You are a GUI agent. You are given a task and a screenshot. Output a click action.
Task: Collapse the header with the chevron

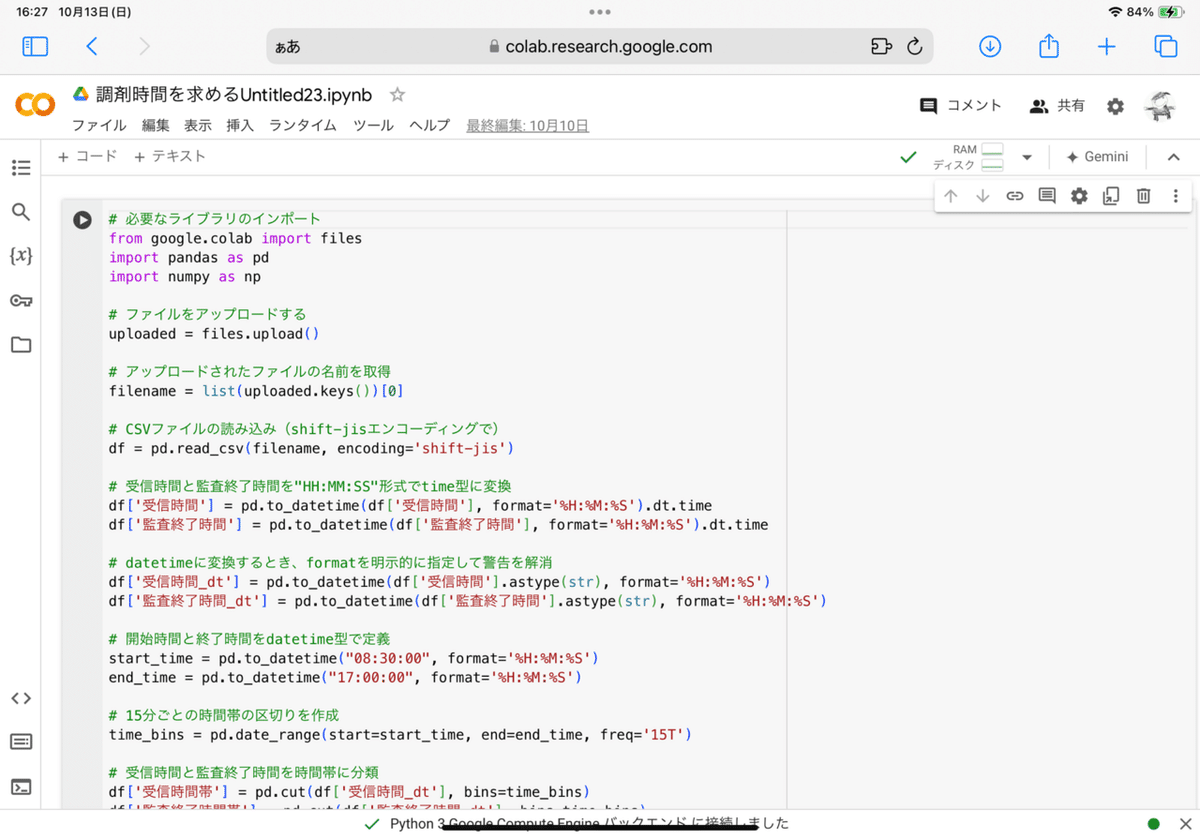[1173, 156]
